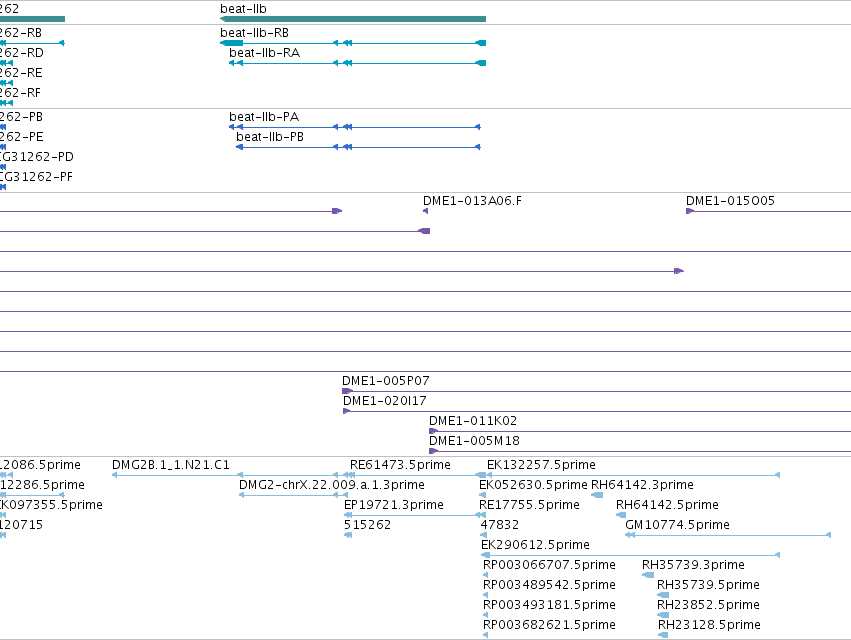851x640 pixels.
Task: Click the RH23852.5prime EST label
Action: (x=708, y=605)
